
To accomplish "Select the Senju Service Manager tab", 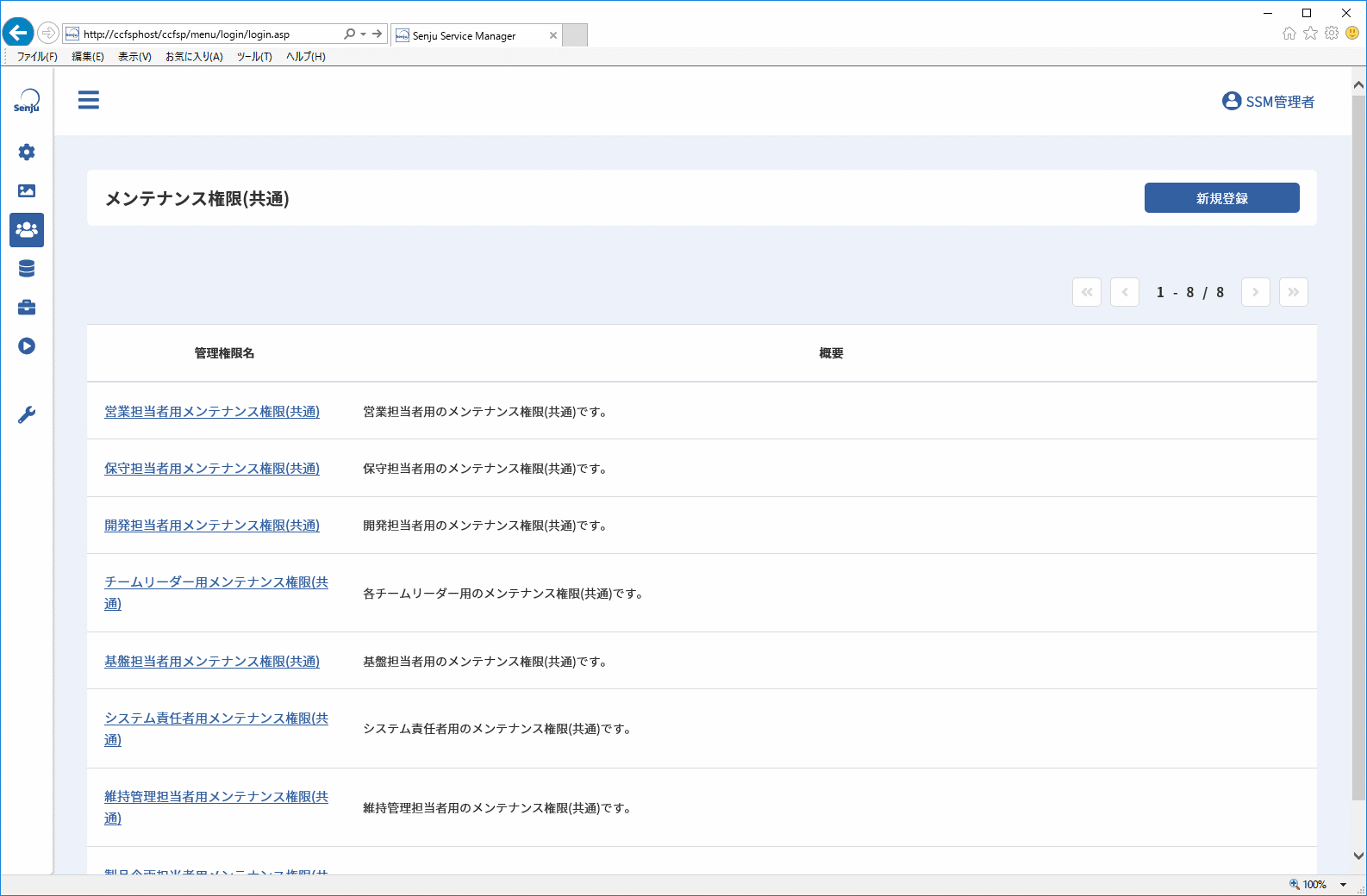I will point(476,35).
